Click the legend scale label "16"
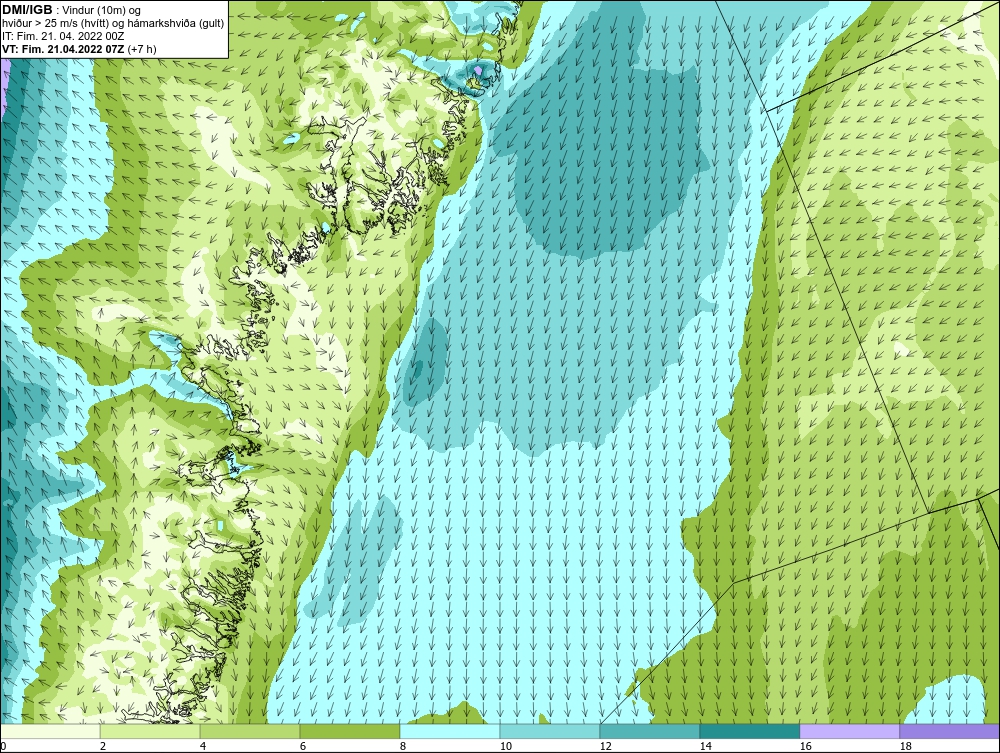The height and width of the screenshot is (753, 1000). 805,746
